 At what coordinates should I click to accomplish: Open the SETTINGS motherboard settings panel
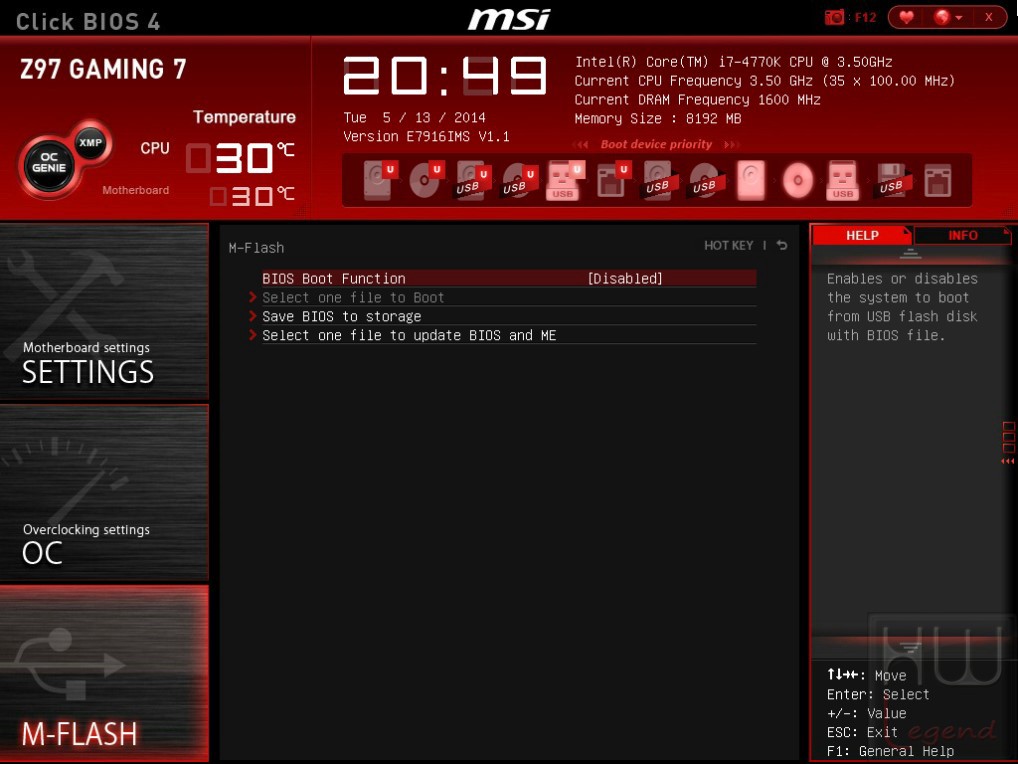(x=104, y=311)
